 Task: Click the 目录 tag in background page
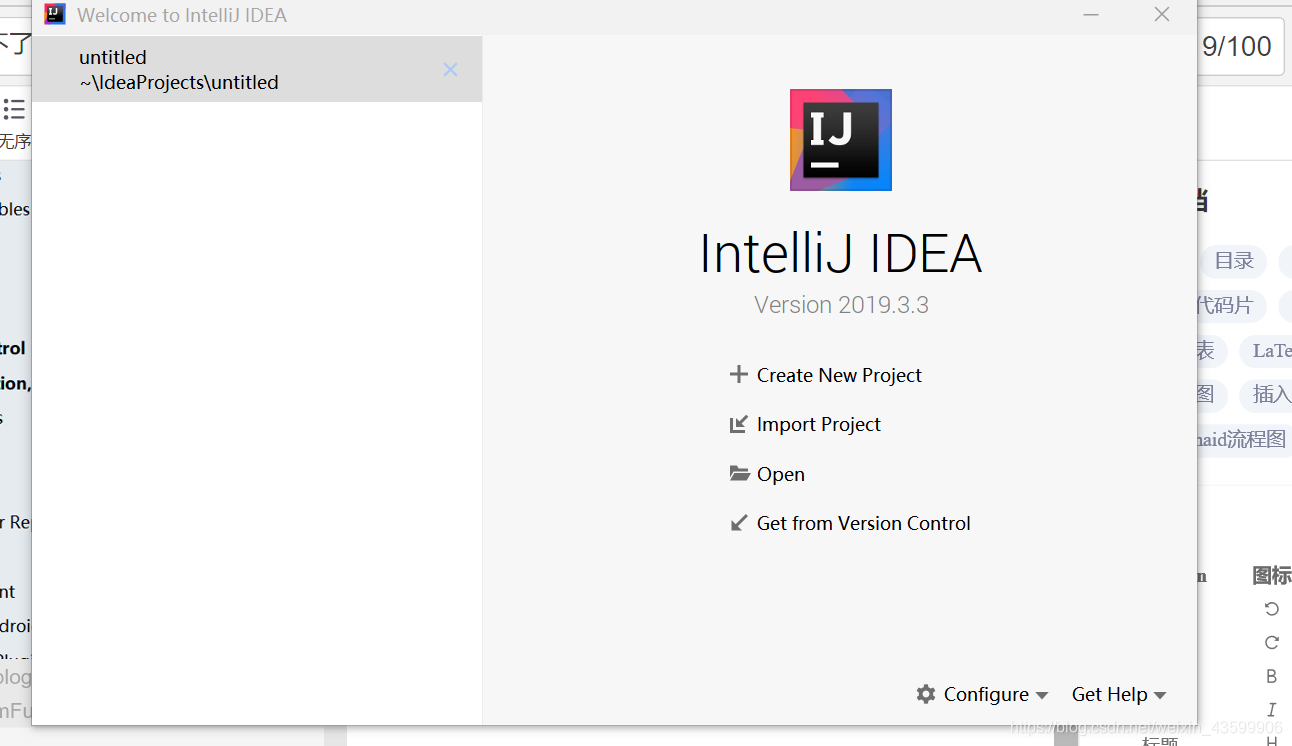pyautogui.click(x=1234, y=262)
